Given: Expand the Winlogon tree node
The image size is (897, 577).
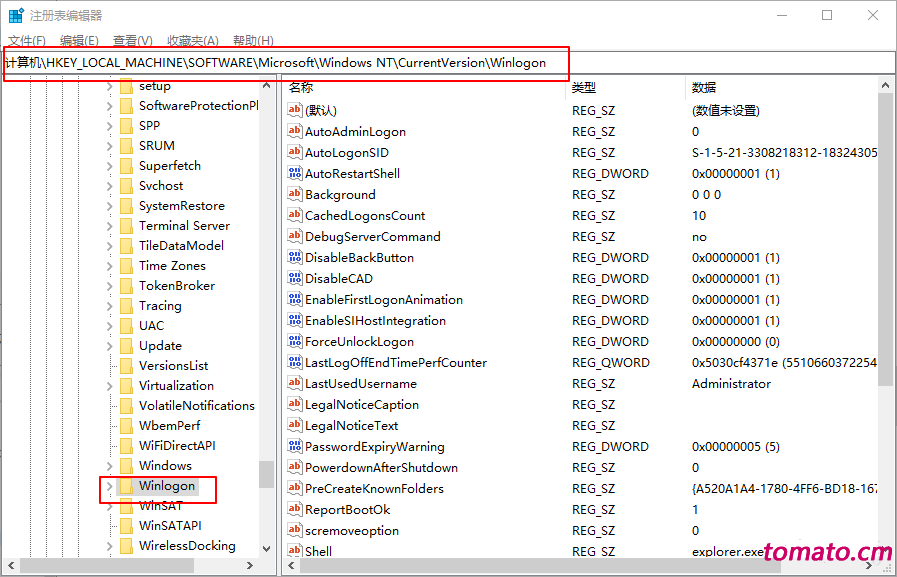Looking at the screenshot, I should point(109,487).
